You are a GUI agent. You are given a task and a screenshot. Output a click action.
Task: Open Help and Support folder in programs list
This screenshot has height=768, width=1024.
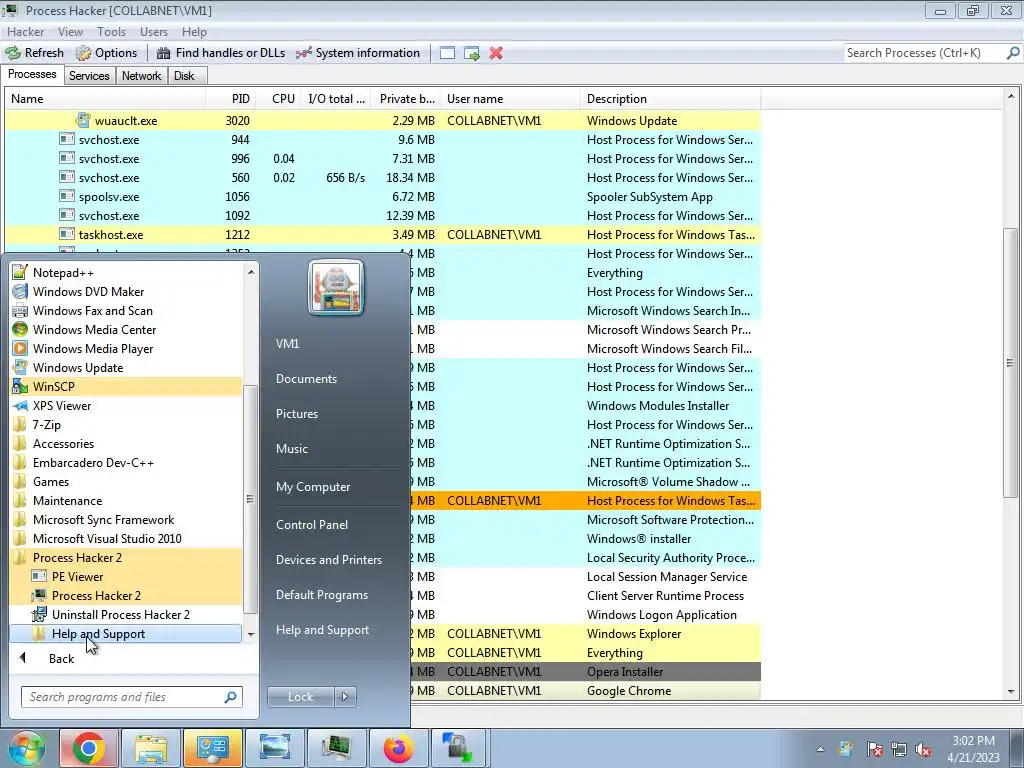point(127,633)
